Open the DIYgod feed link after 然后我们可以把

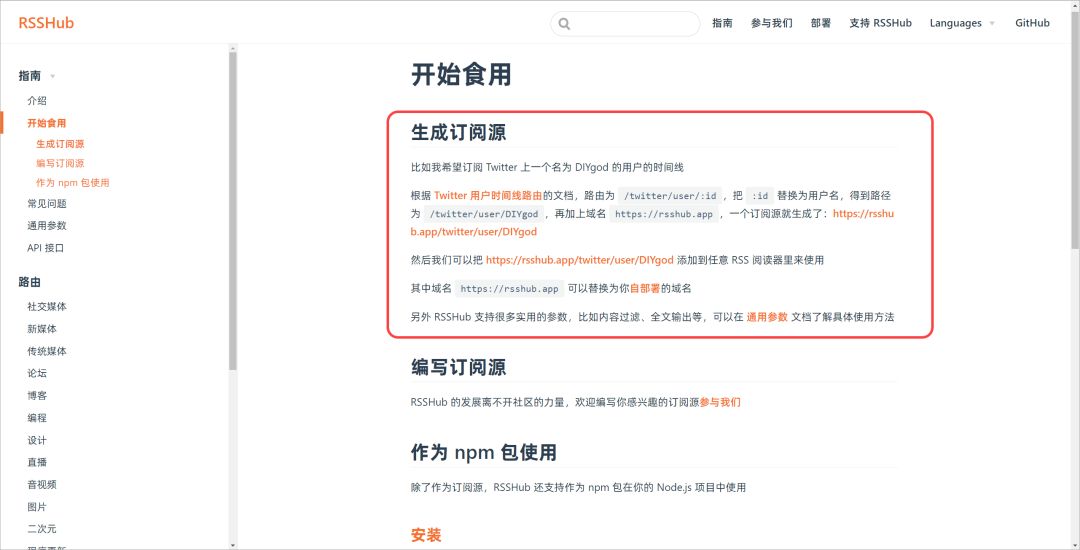[x=580, y=260]
